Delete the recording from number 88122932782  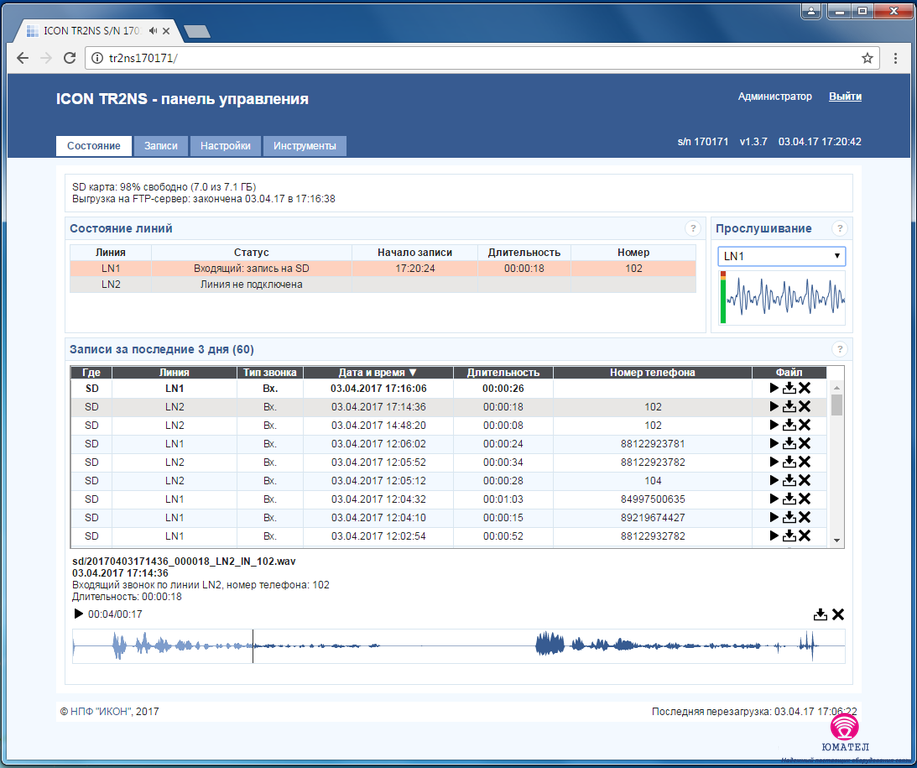tap(805, 536)
